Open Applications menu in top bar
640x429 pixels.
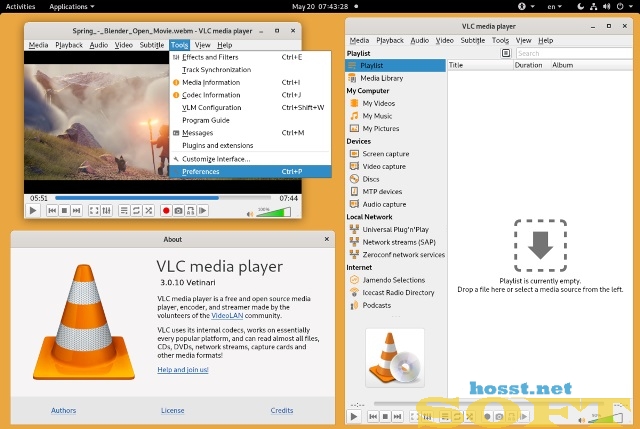pyautogui.click(x=71, y=7)
